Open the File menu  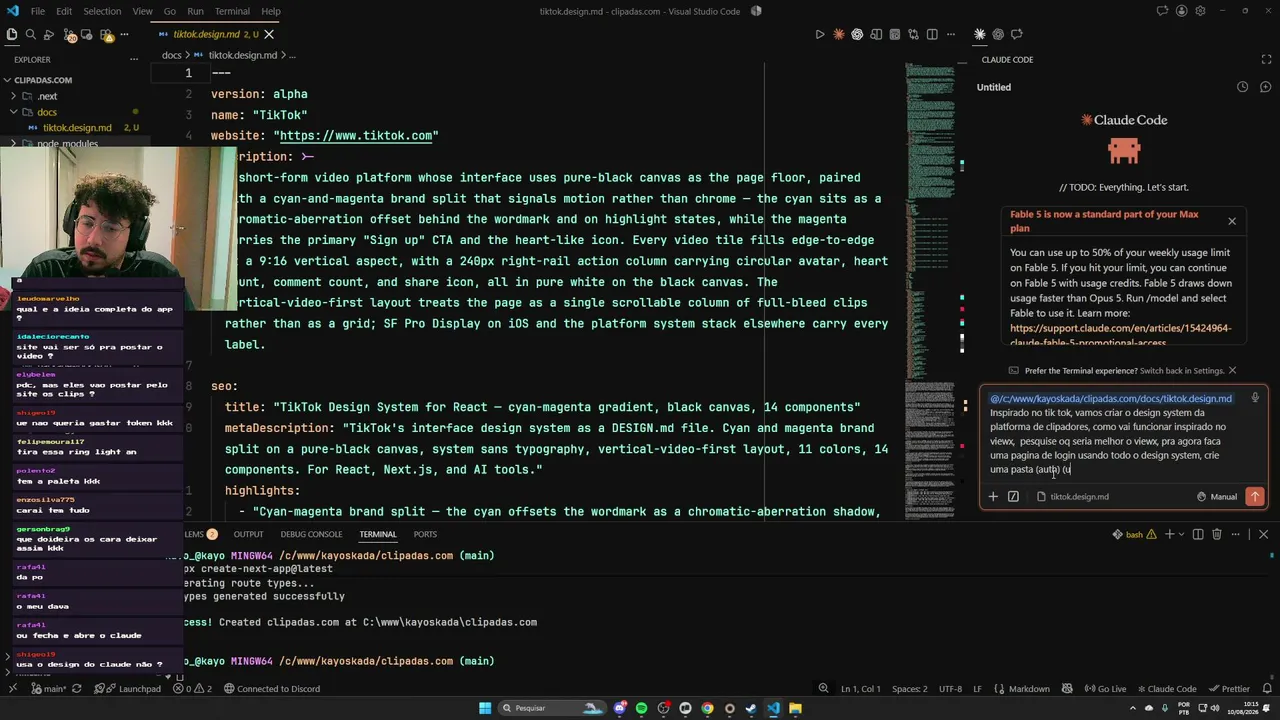(x=37, y=11)
